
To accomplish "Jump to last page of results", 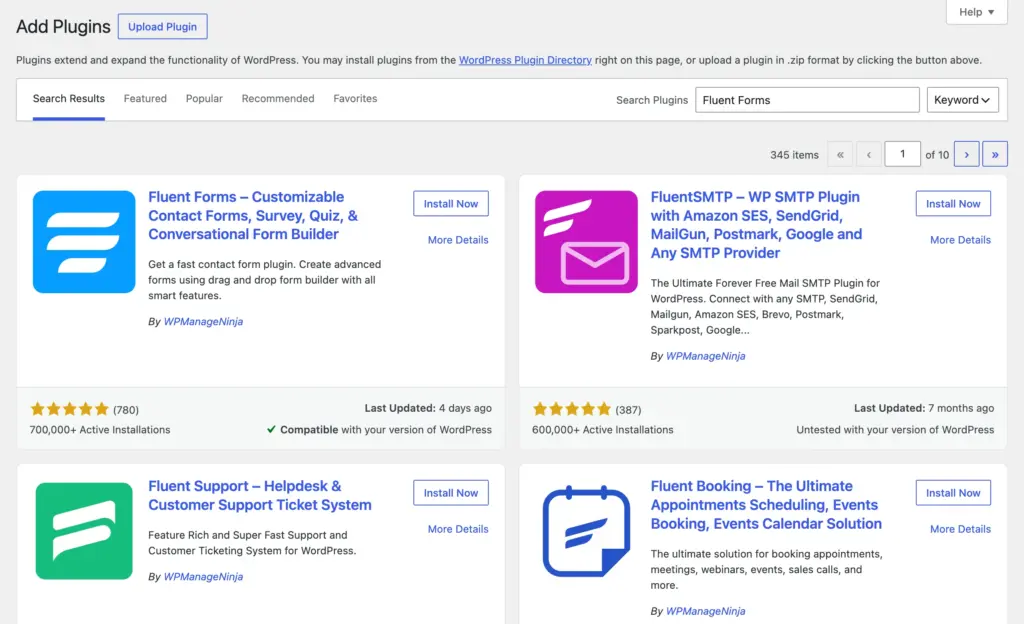I will click(x=995, y=155).
